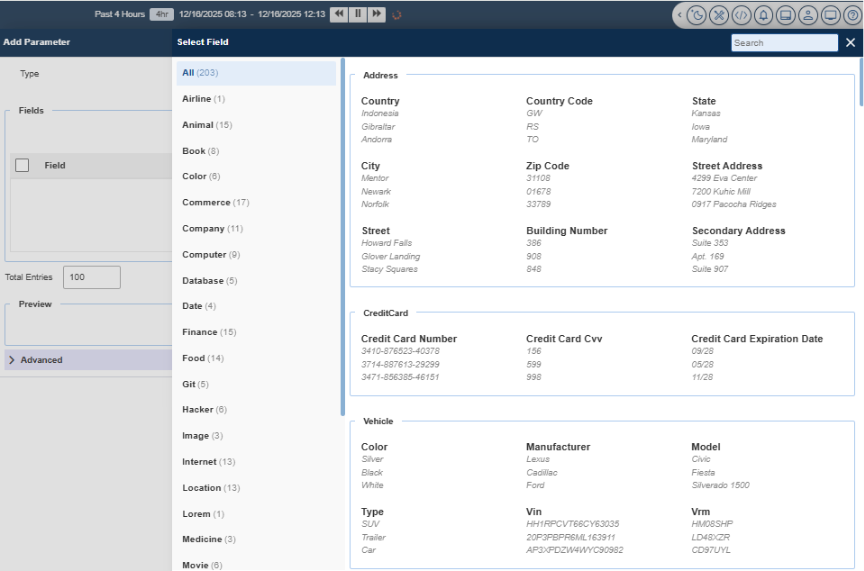This screenshot has height=571, width=864.
Task: Click the clock history icon
Action: pos(697,15)
